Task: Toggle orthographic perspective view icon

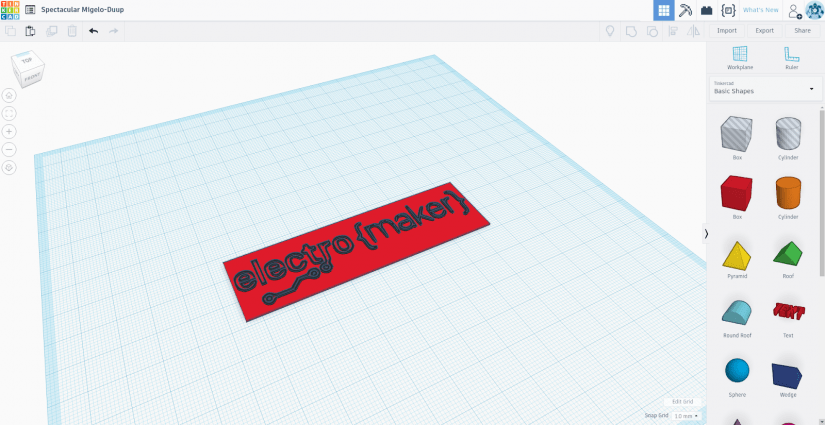Action: tap(9, 168)
